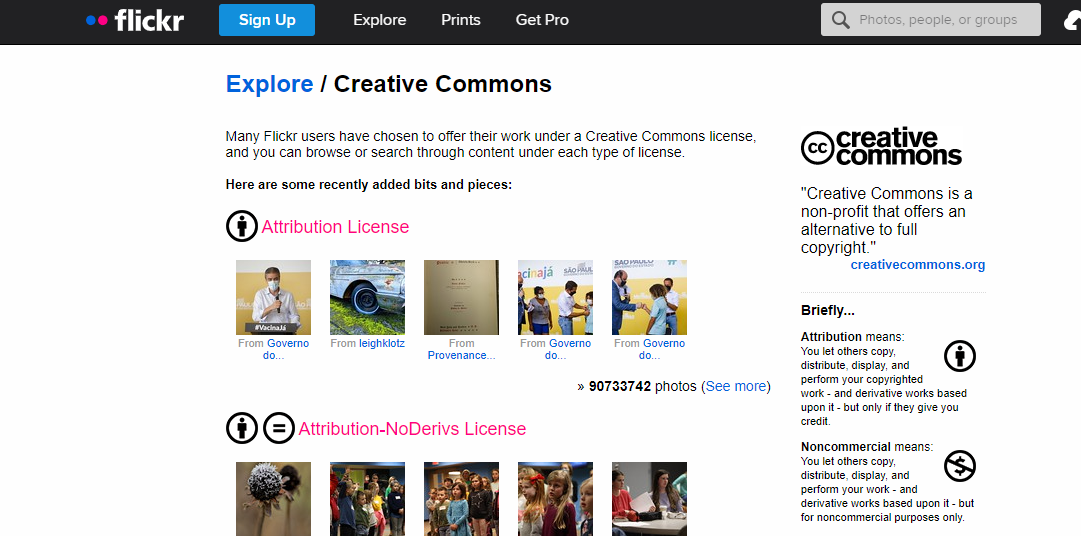Screen dimensions: 1081x536
Task: Click the Noncommercial crossed-dollar icon
Action: tap(960, 466)
